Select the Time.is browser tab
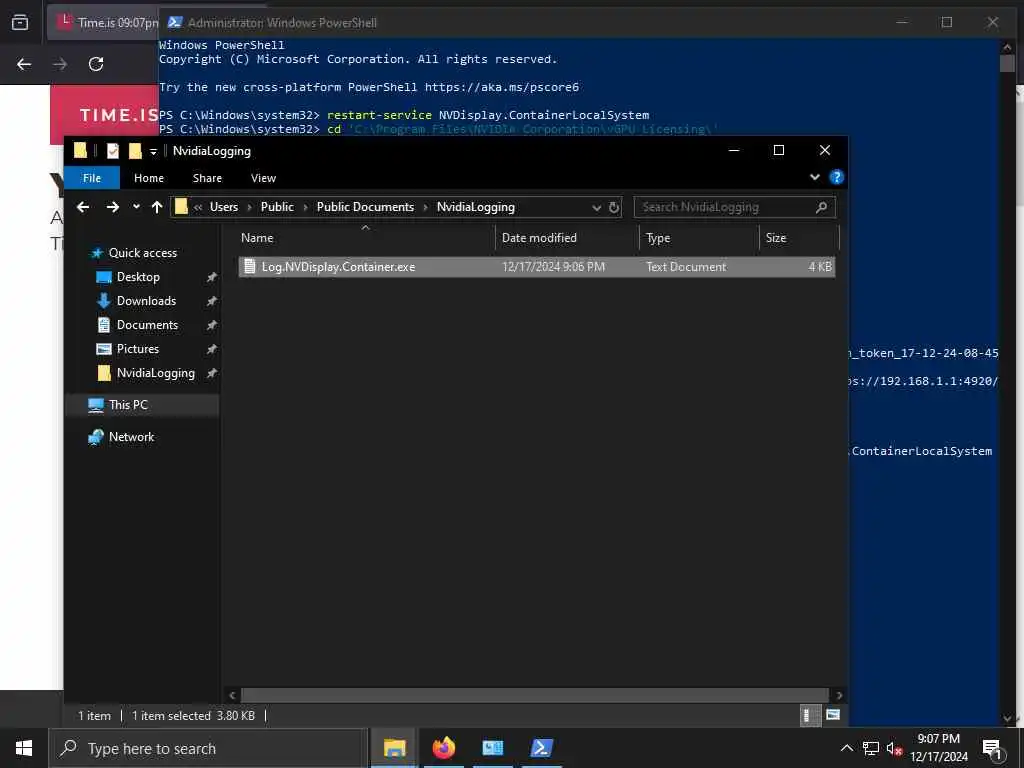 click(x=103, y=23)
